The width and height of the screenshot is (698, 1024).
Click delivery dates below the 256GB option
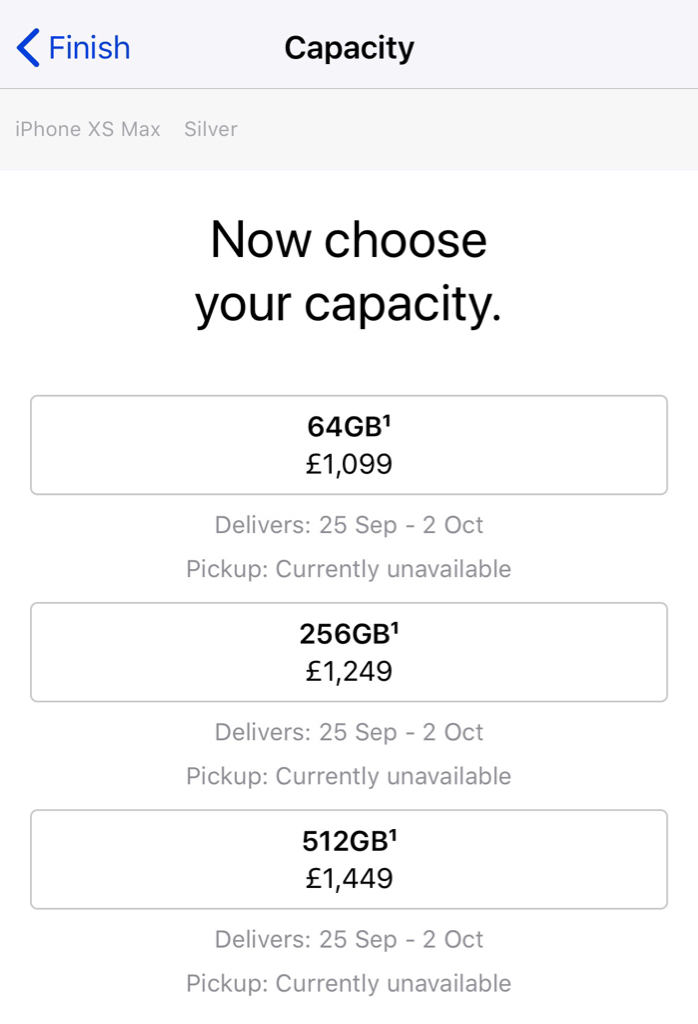[349, 732]
